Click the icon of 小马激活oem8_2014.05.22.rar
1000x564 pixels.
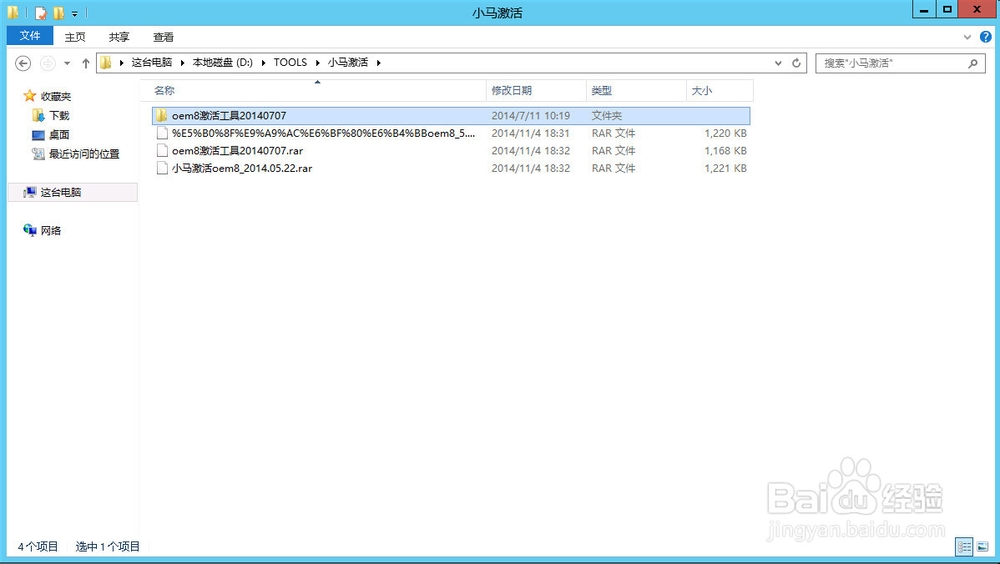[x=163, y=168]
